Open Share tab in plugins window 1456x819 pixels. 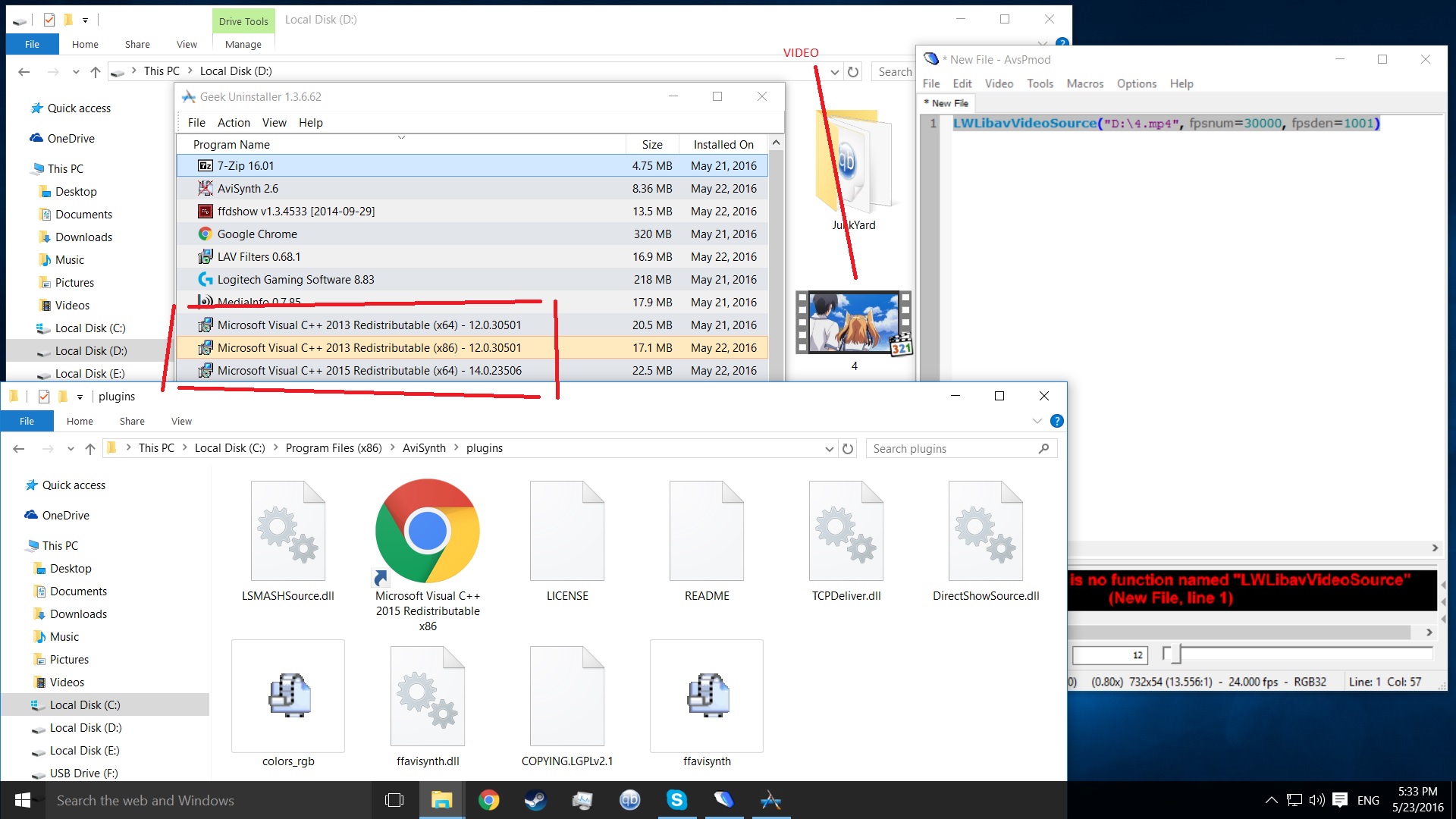132,422
